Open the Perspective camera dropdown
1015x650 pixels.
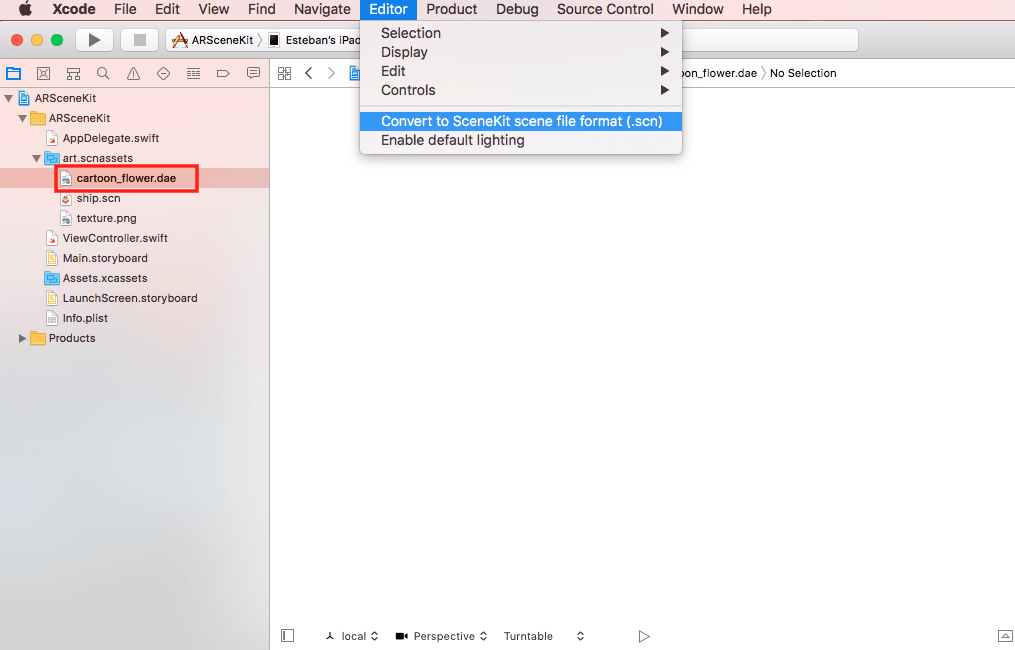tap(441, 636)
